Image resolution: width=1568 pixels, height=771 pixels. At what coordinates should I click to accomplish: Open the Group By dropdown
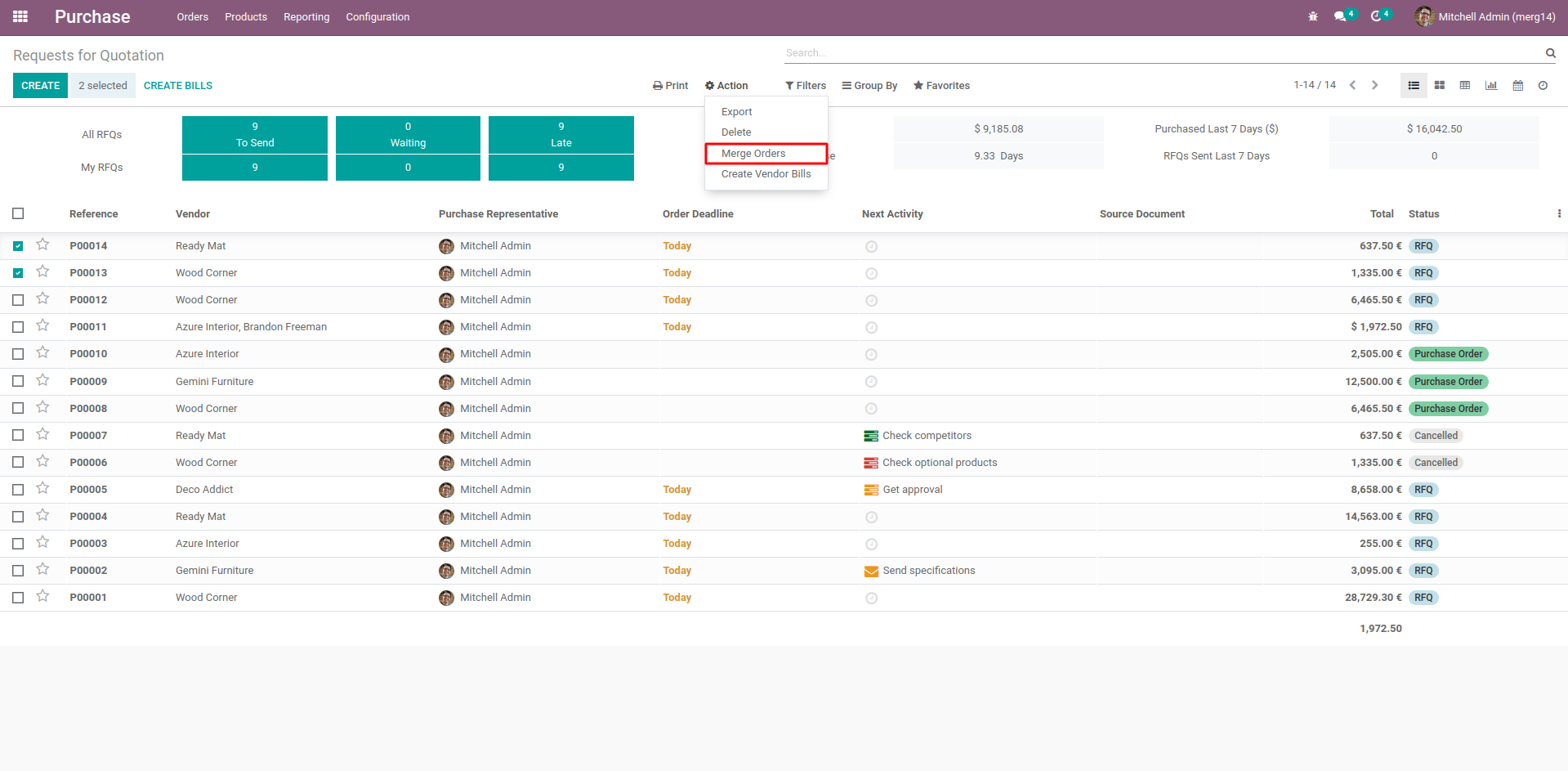click(869, 85)
